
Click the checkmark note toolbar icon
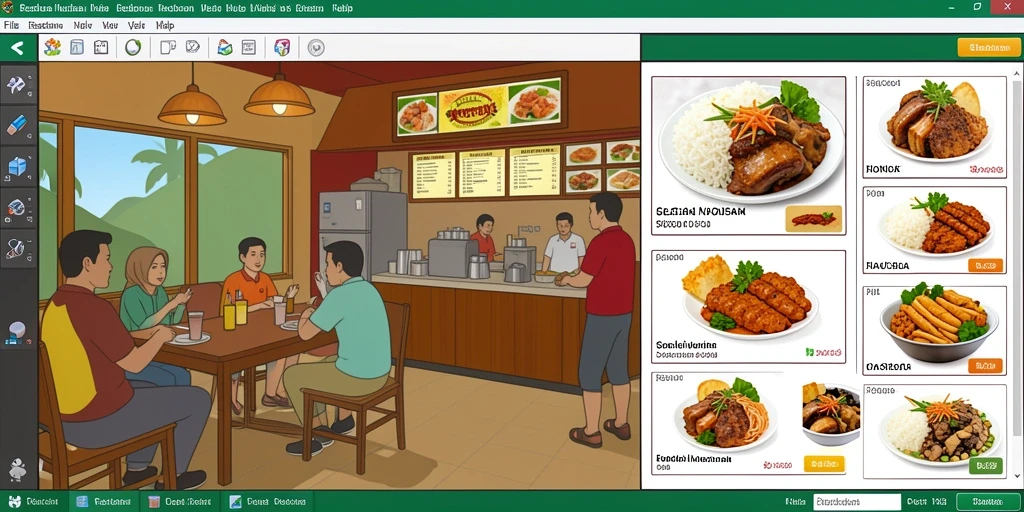[x=193, y=47]
